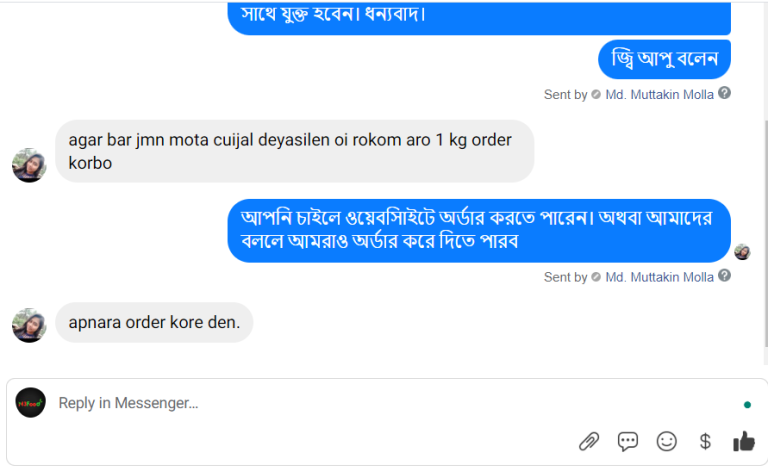This screenshot has width=768, height=471.
Task: Select the "apnara order kore den." message bubble
Action: click(x=154, y=323)
